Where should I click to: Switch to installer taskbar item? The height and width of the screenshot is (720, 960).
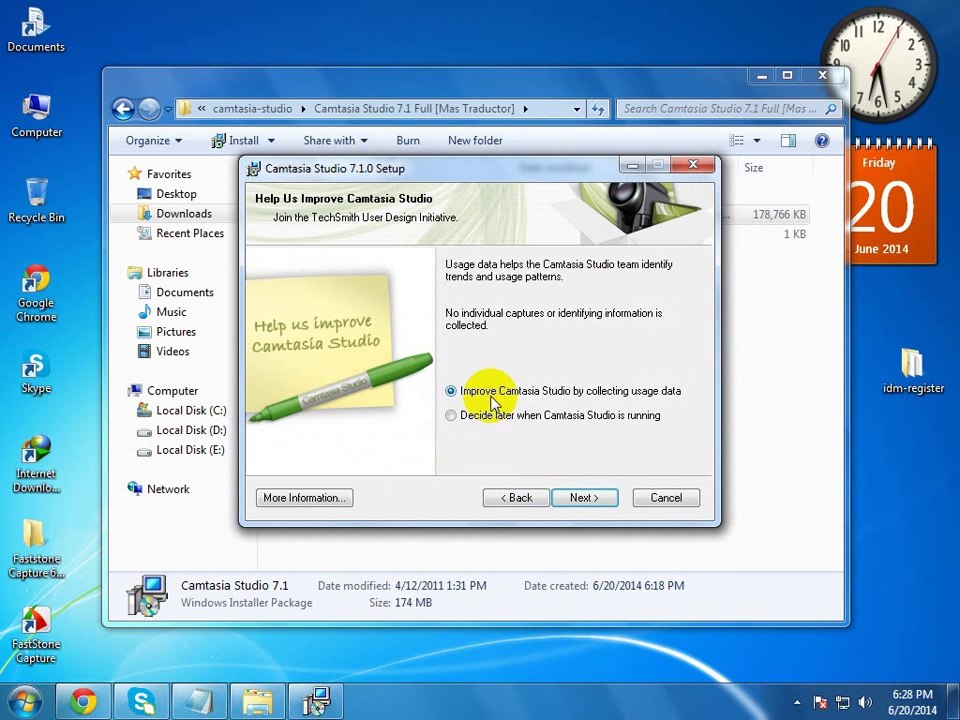[316, 702]
